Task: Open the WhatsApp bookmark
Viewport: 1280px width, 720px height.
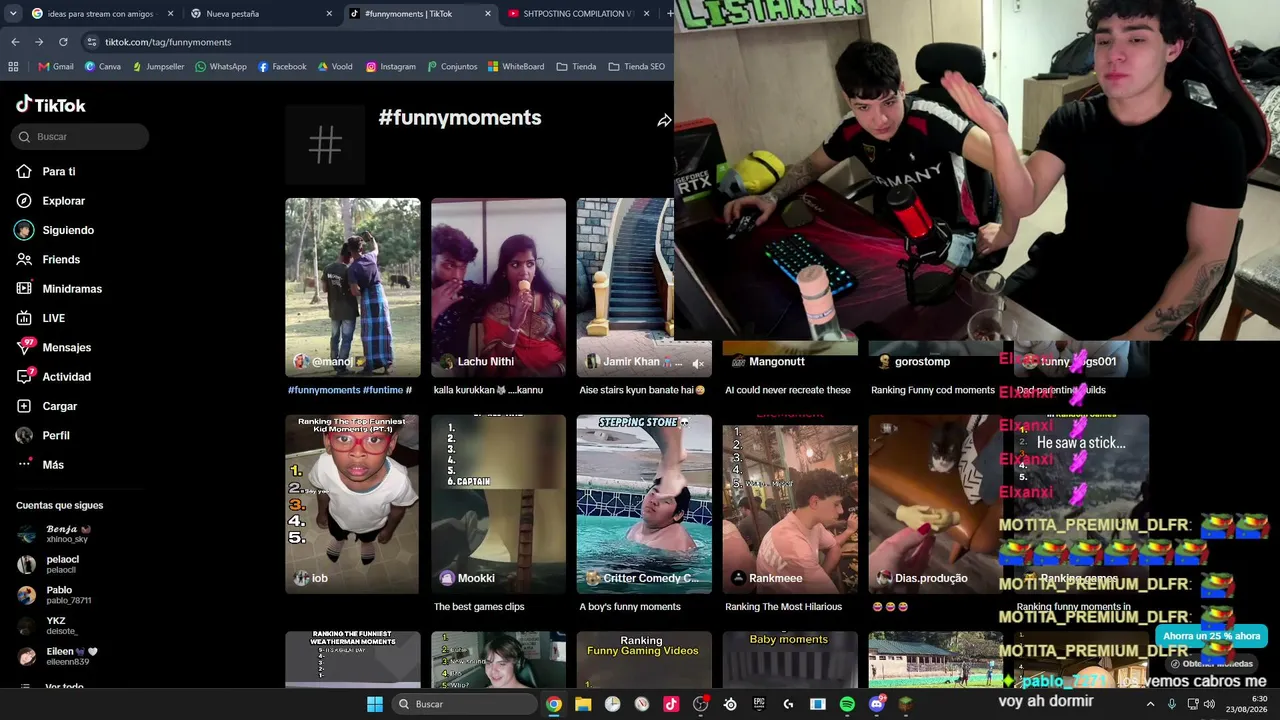Action: (x=221, y=67)
